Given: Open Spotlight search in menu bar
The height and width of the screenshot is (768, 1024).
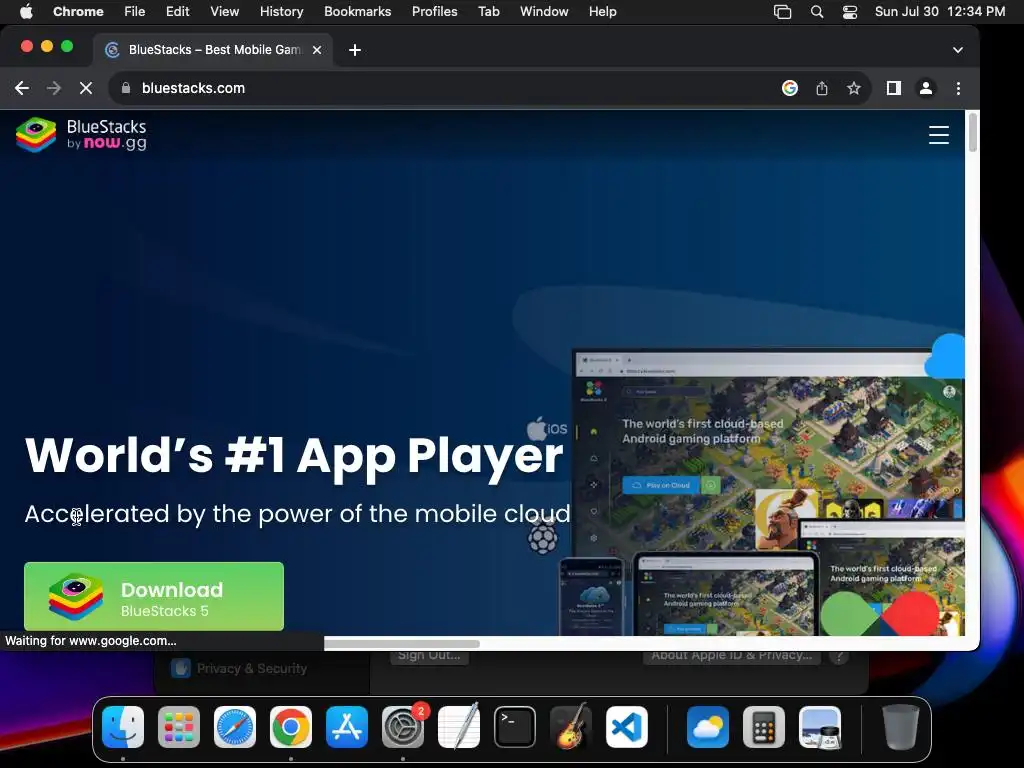Looking at the screenshot, I should 816,12.
